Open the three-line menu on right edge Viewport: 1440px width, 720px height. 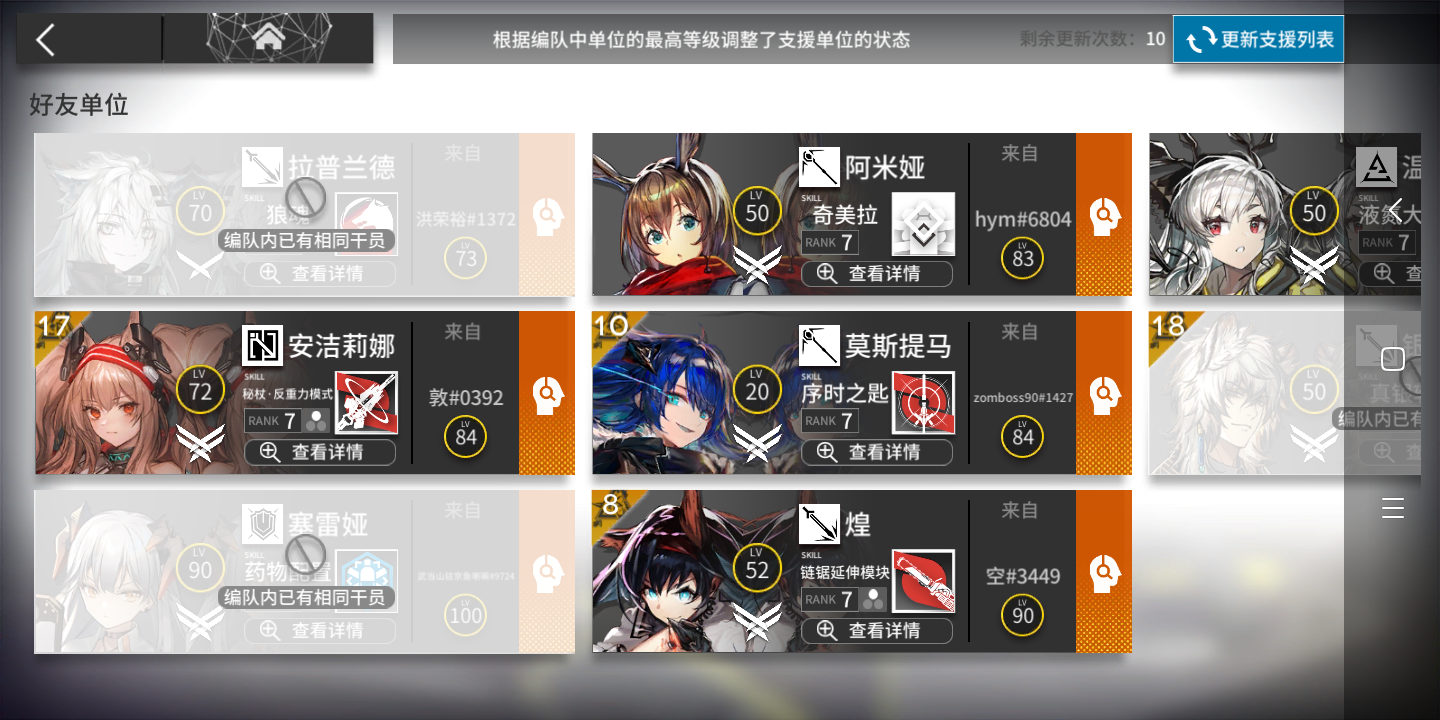click(x=1393, y=508)
